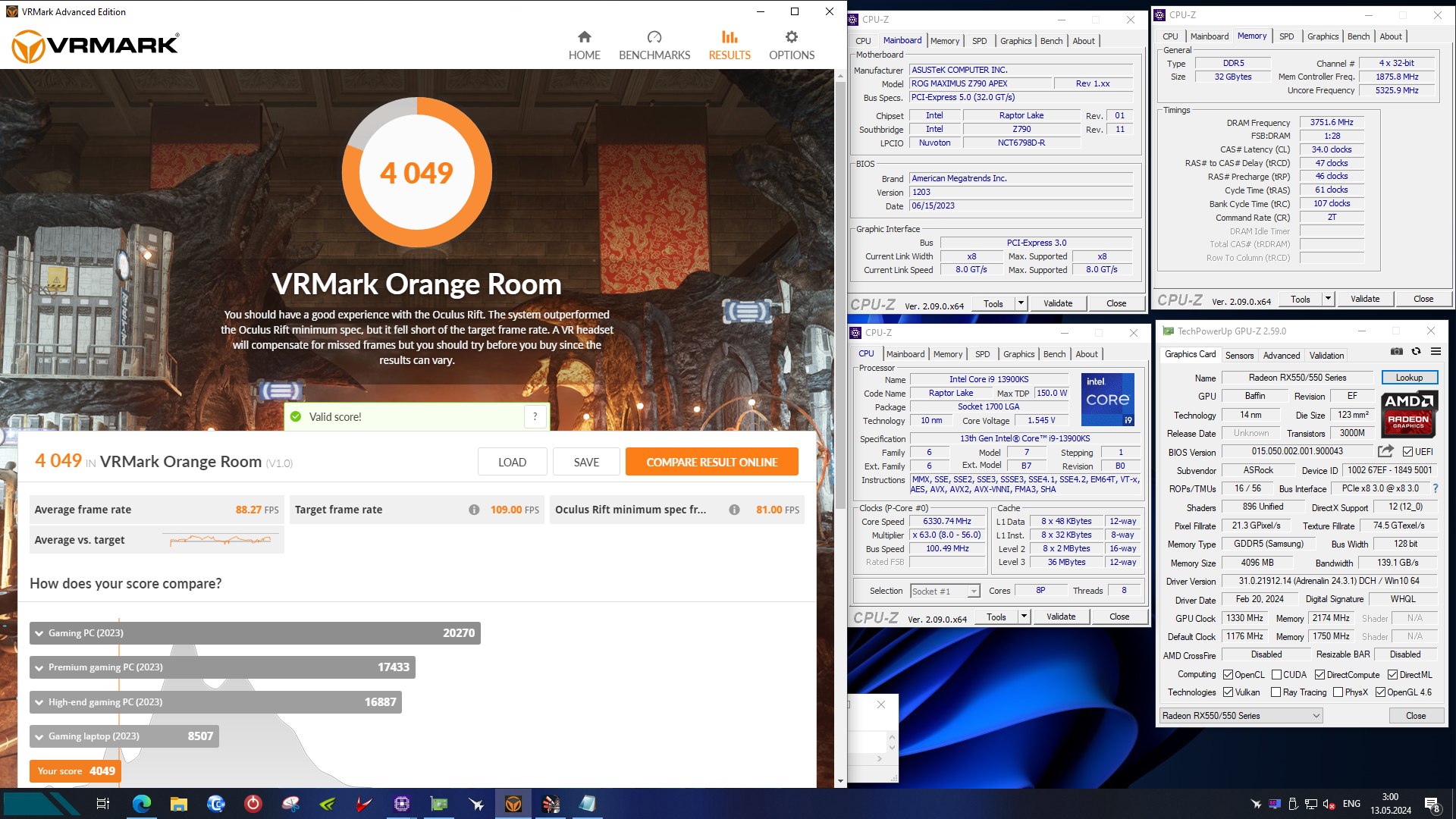Open the GPU selection dropdown in GPU-Z
Viewport: 1456px width, 819px height.
click(x=1241, y=716)
